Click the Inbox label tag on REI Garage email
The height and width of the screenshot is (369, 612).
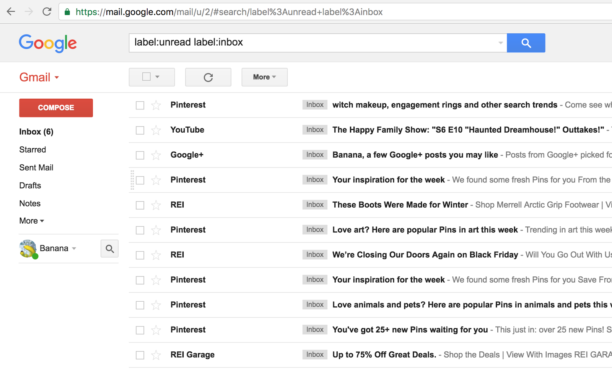point(315,355)
